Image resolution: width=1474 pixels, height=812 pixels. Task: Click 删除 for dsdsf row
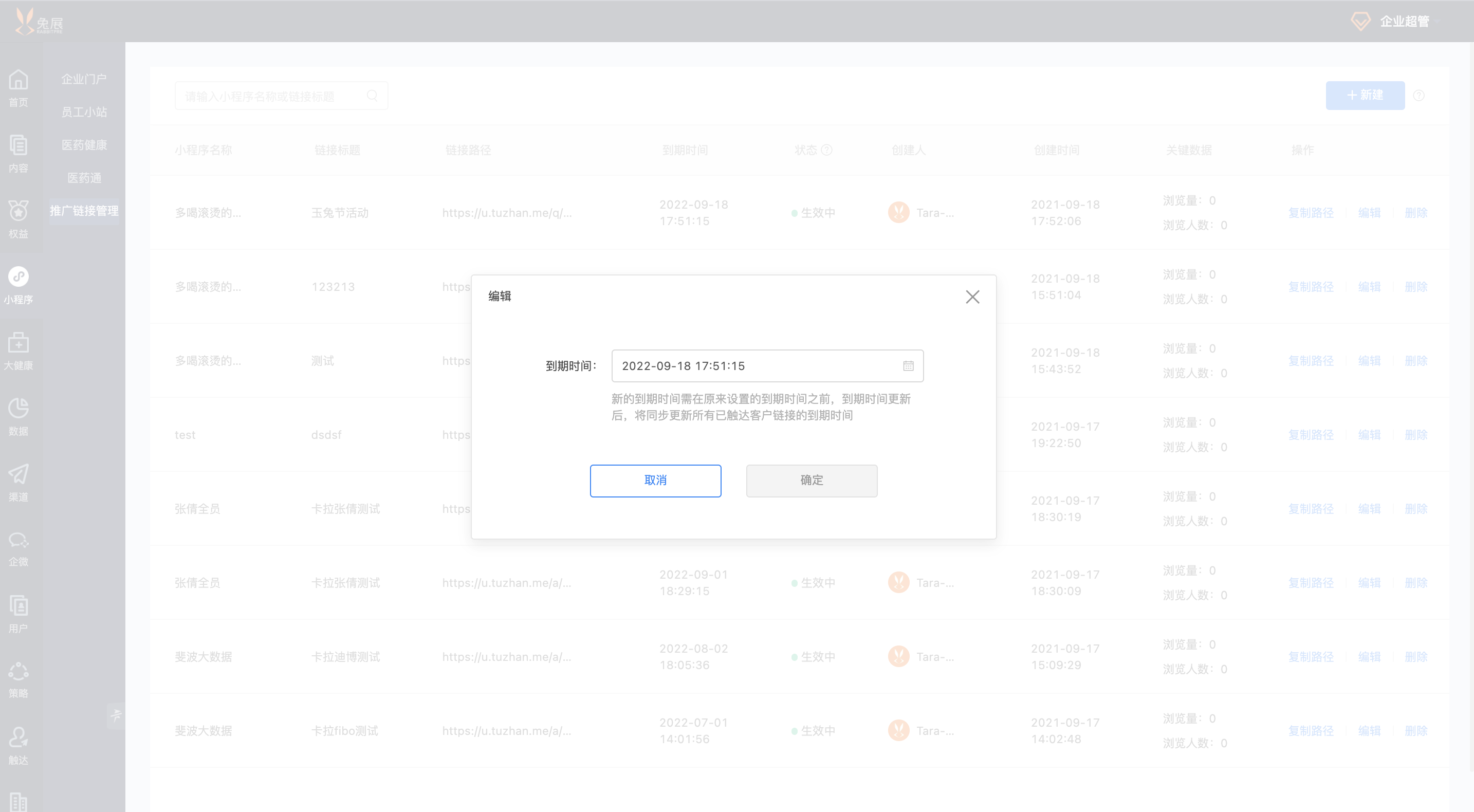[1416, 435]
